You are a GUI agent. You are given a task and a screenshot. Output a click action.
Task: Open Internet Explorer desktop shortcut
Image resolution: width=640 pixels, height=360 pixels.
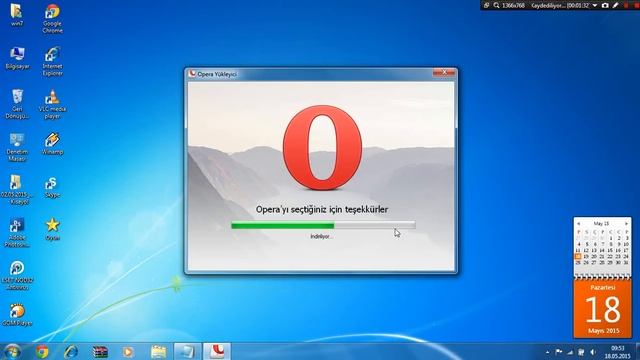point(52,61)
